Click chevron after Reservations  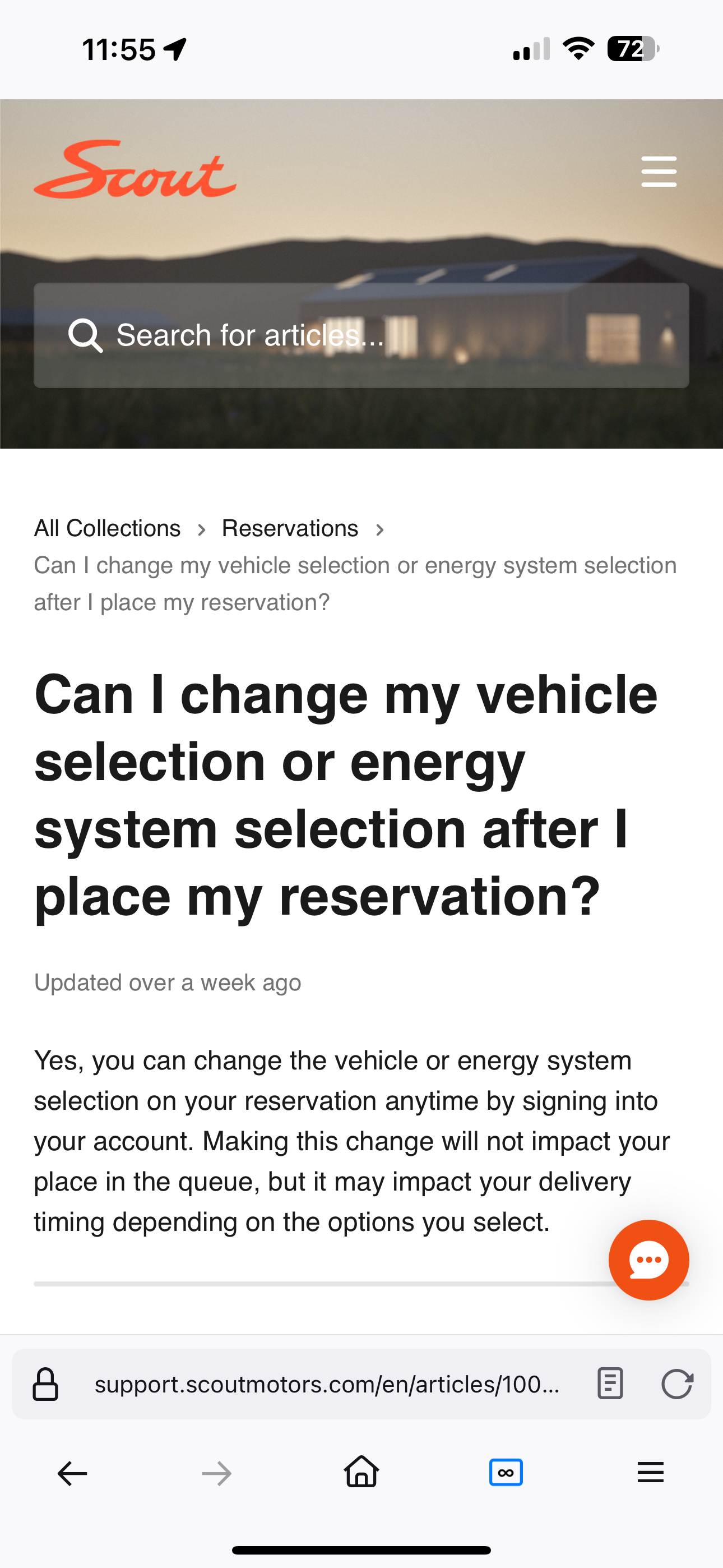pyautogui.click(x=380, y=529)
